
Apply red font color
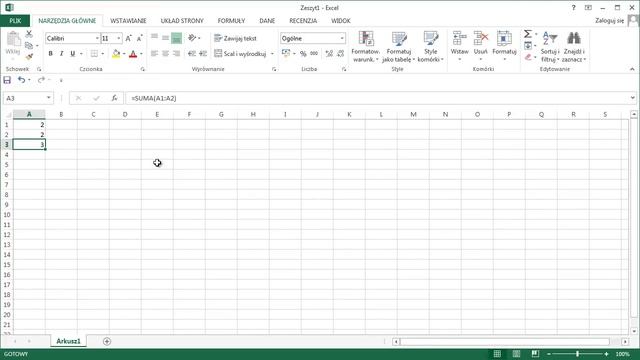[x=133, y=53]
